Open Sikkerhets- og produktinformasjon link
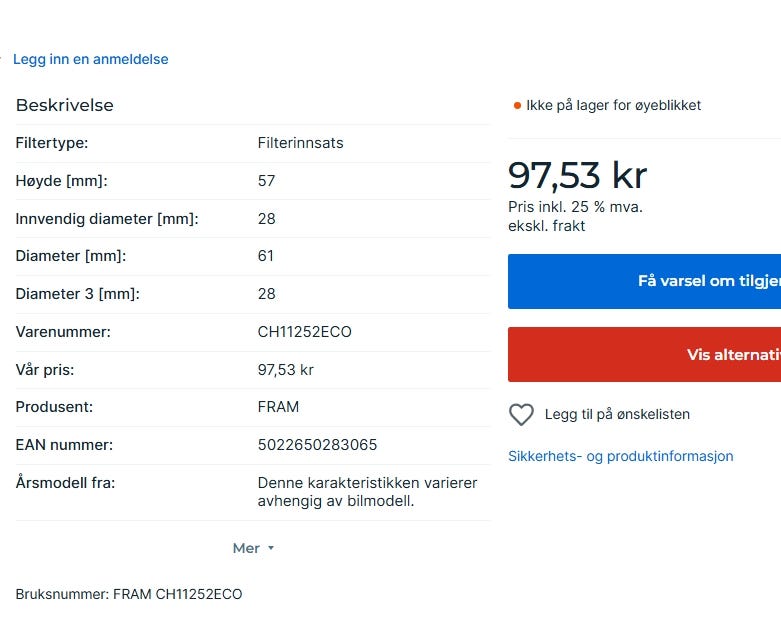 620,456
